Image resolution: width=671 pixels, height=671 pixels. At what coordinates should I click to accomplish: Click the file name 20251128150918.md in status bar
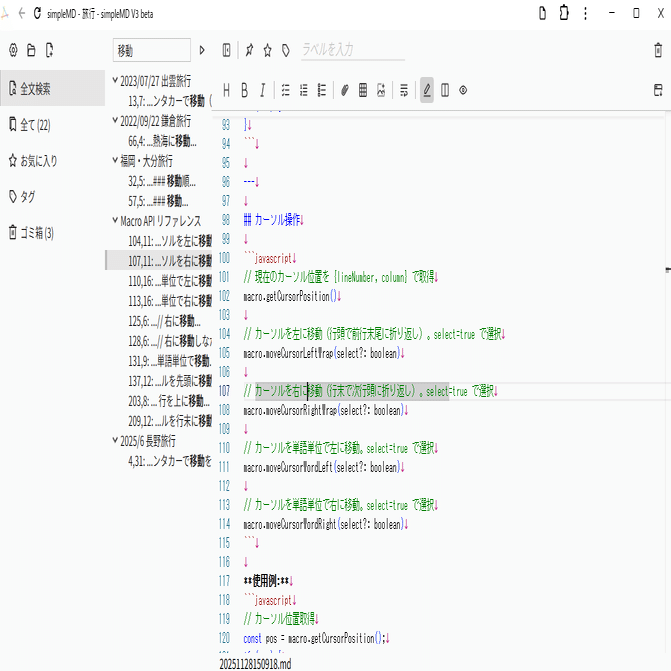(255, 664)
